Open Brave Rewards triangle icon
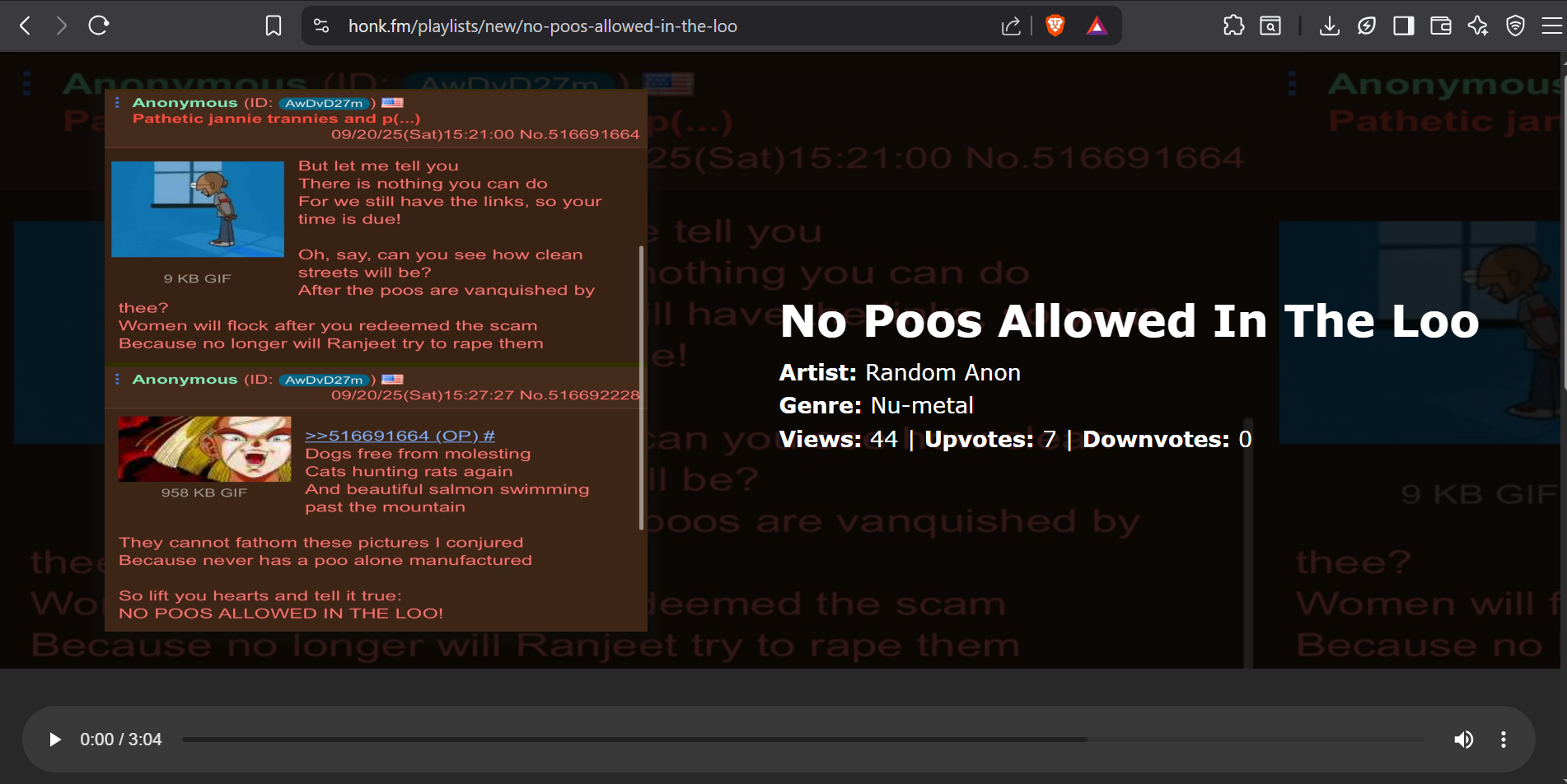Screen dimensions: 1567x784 [x=1097, y=26]
